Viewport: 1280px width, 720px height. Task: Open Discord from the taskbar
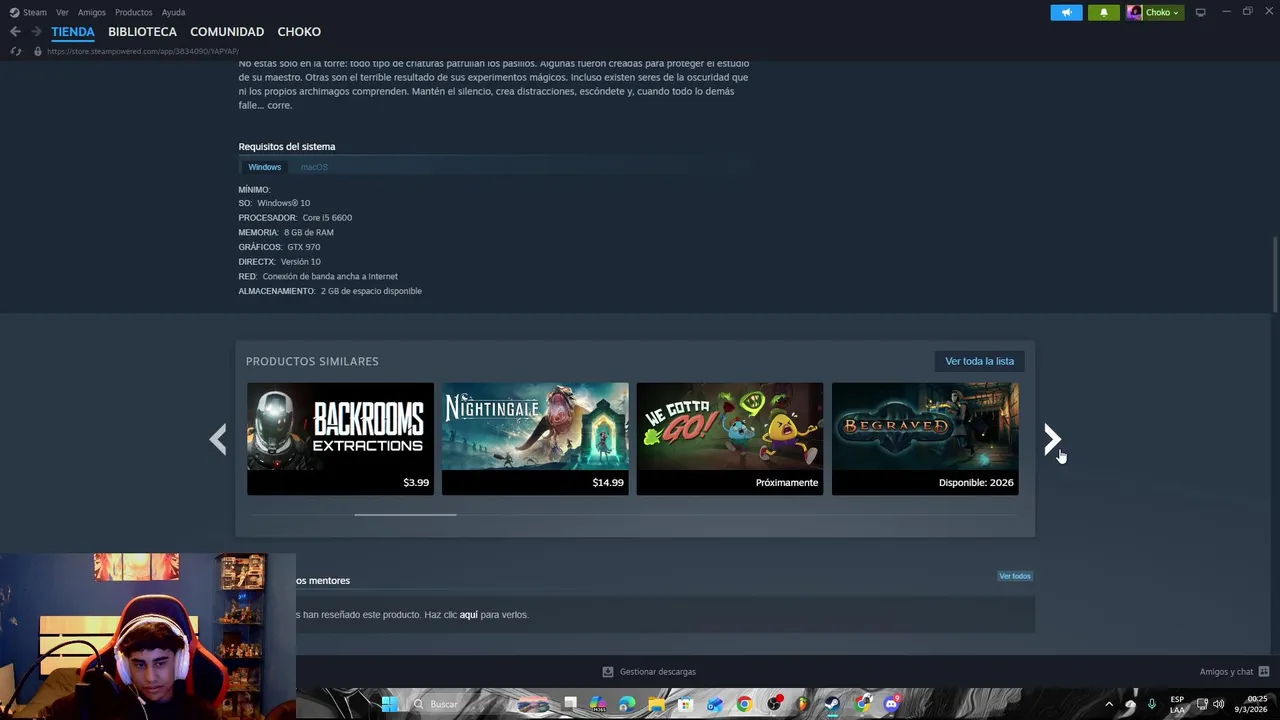click(x=892, y=704)
